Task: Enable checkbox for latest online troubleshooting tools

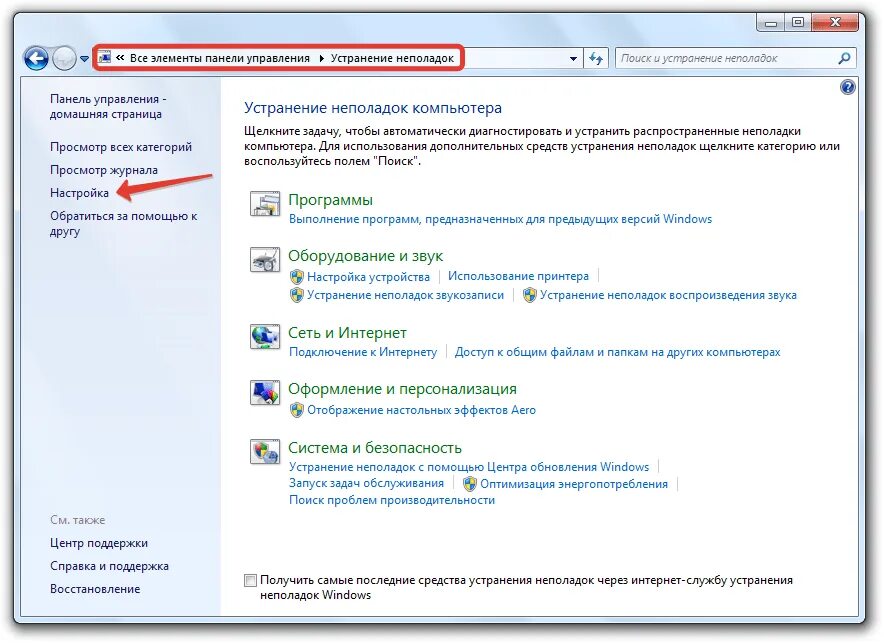Action: pyautogui.click(x=250, y=580)
